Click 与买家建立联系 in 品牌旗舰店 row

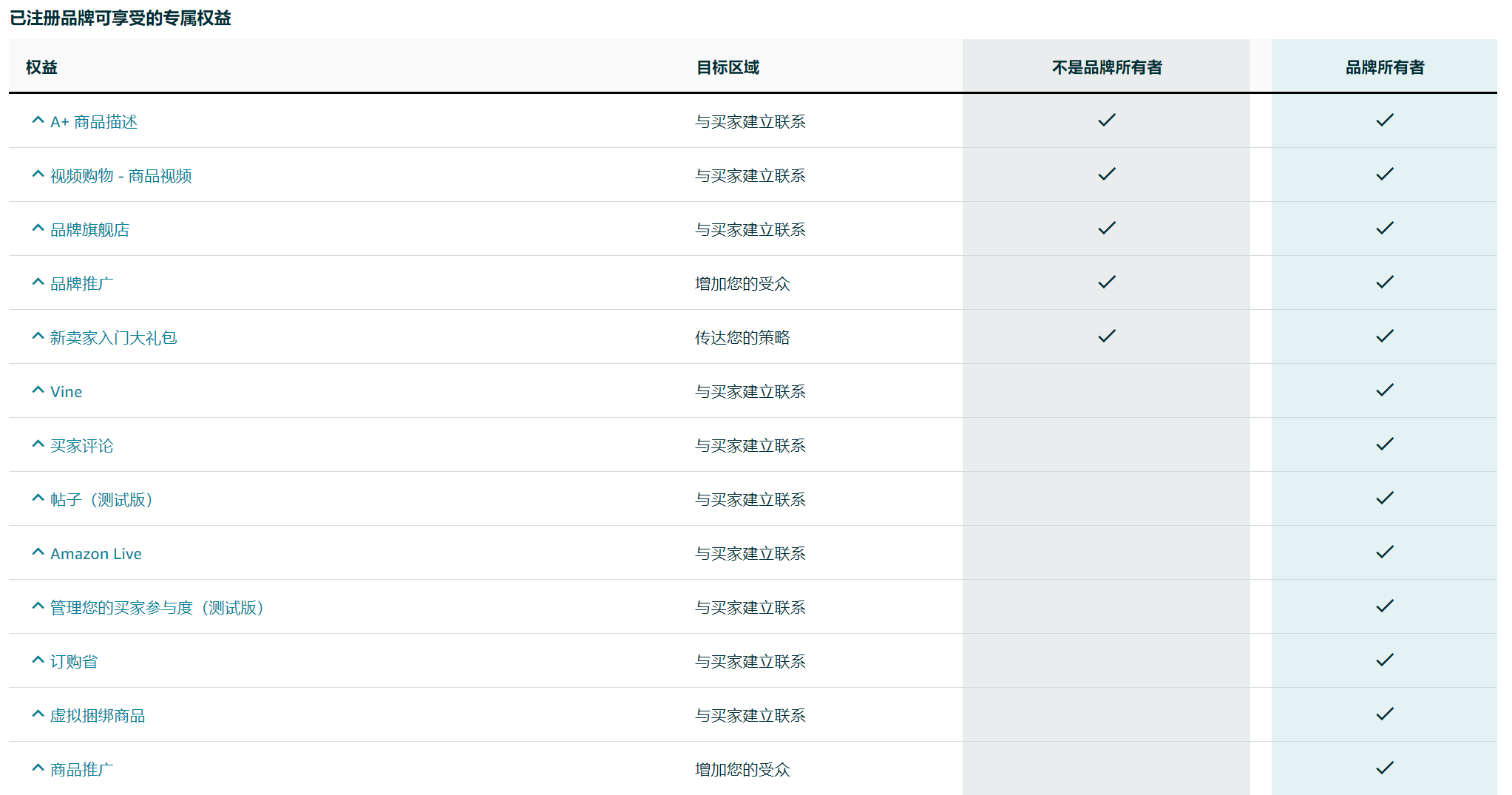pos(750,230)
